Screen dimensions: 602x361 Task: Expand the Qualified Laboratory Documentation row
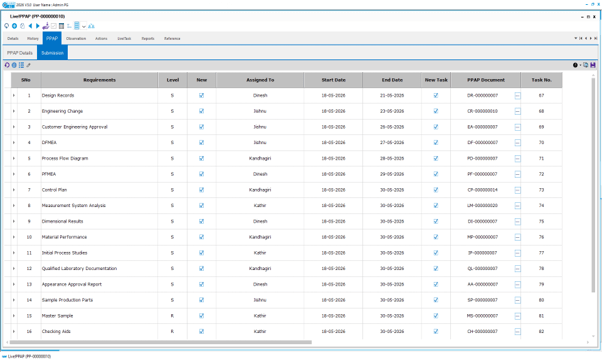pyautogui.click(x=14, y=269)
